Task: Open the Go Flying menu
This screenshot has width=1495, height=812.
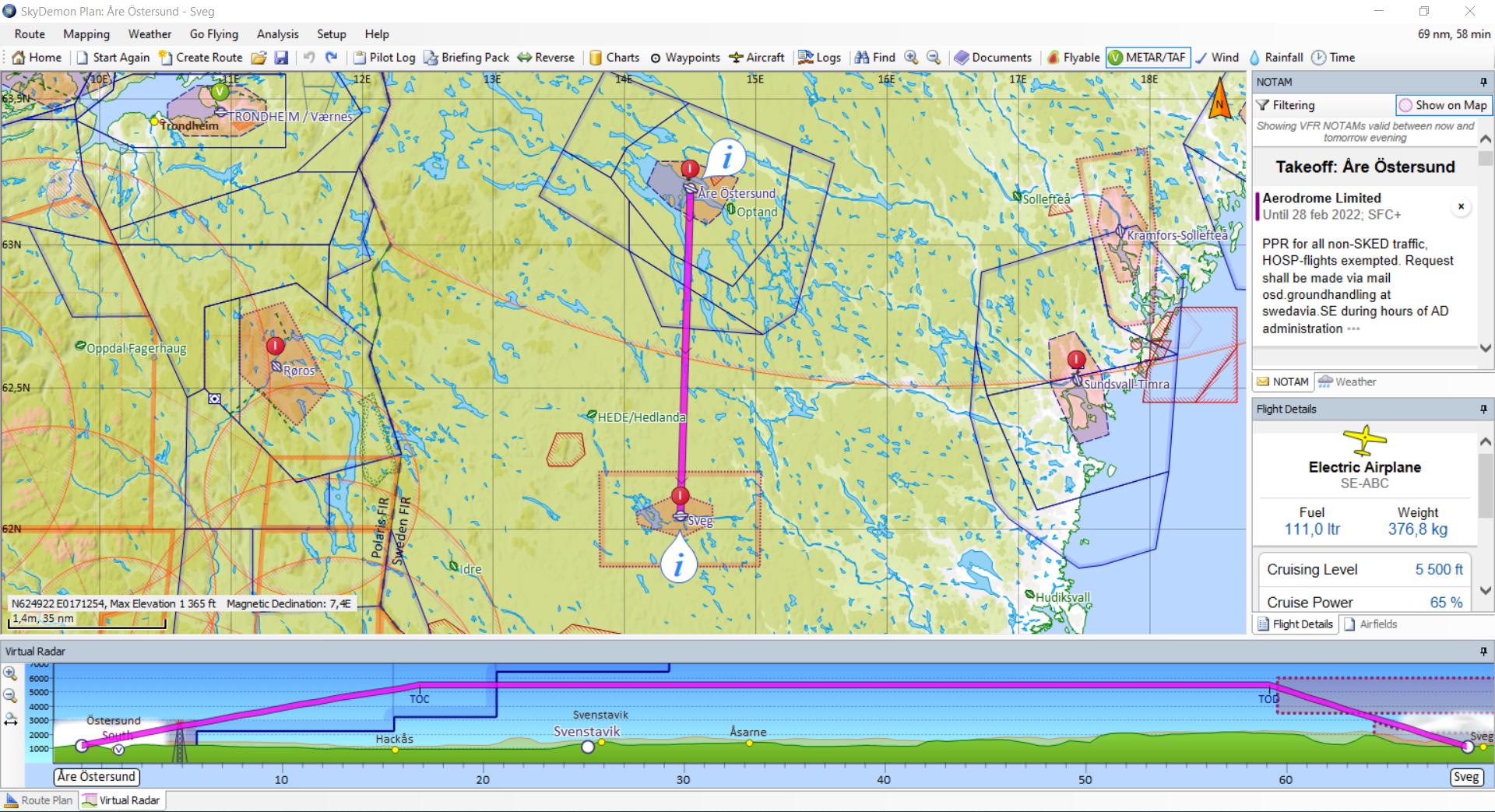Action: (214, 34)
